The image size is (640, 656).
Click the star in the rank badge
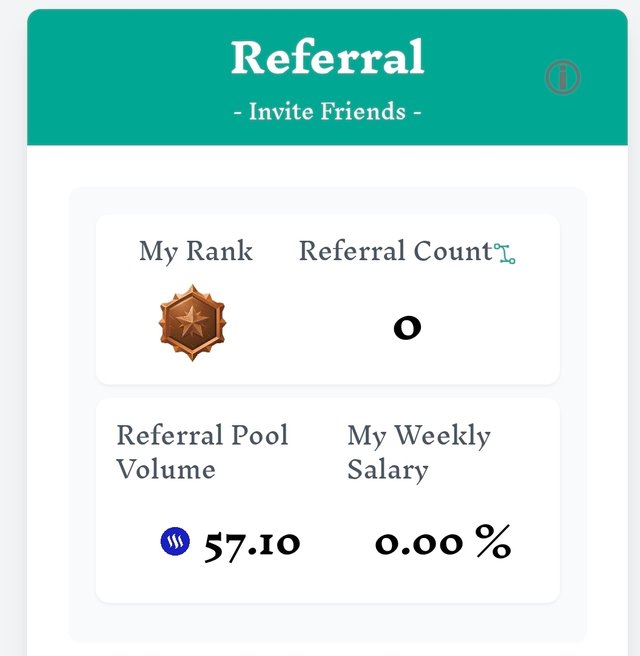[x=192, y=321]
